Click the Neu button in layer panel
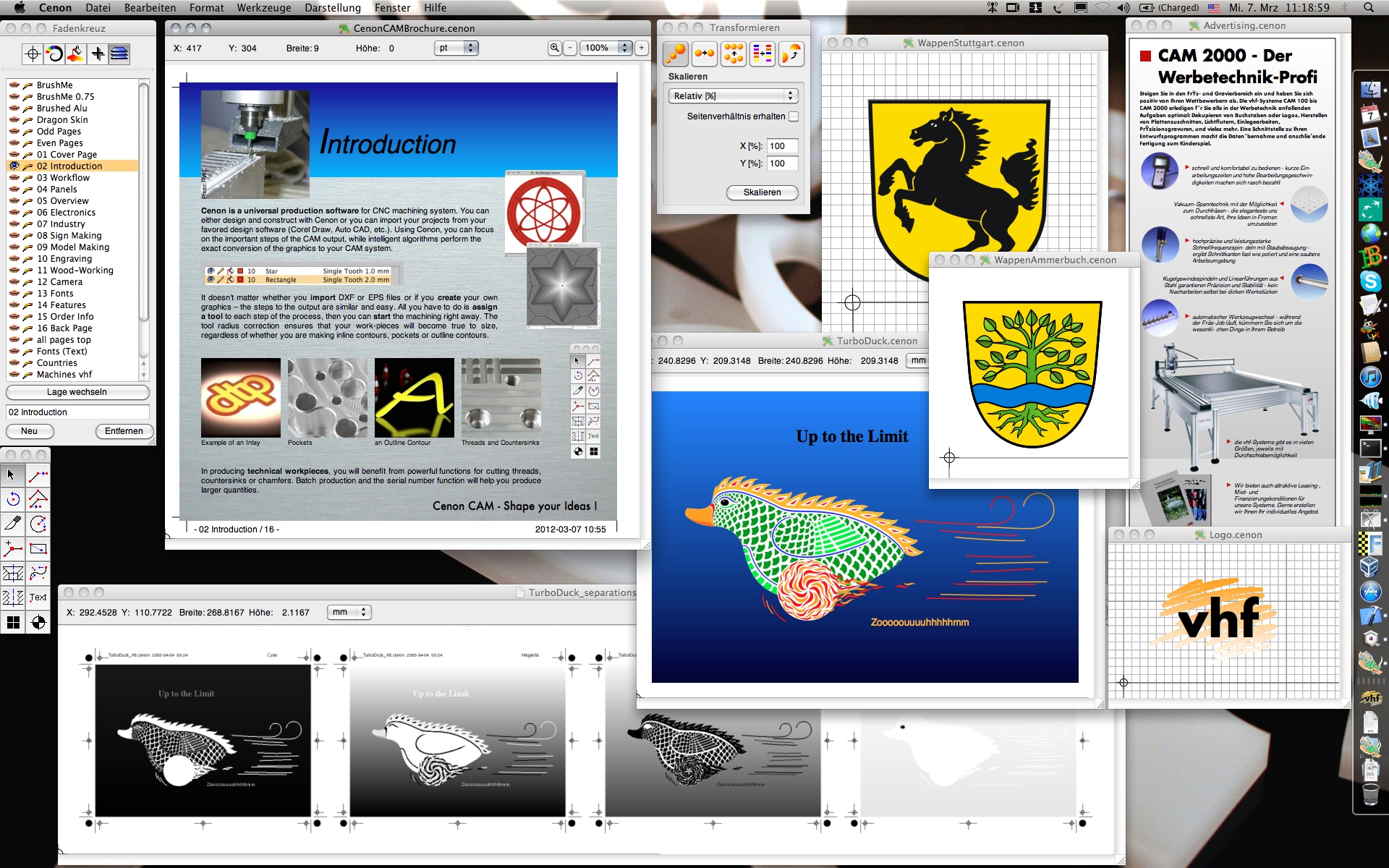 coord(30,431)
